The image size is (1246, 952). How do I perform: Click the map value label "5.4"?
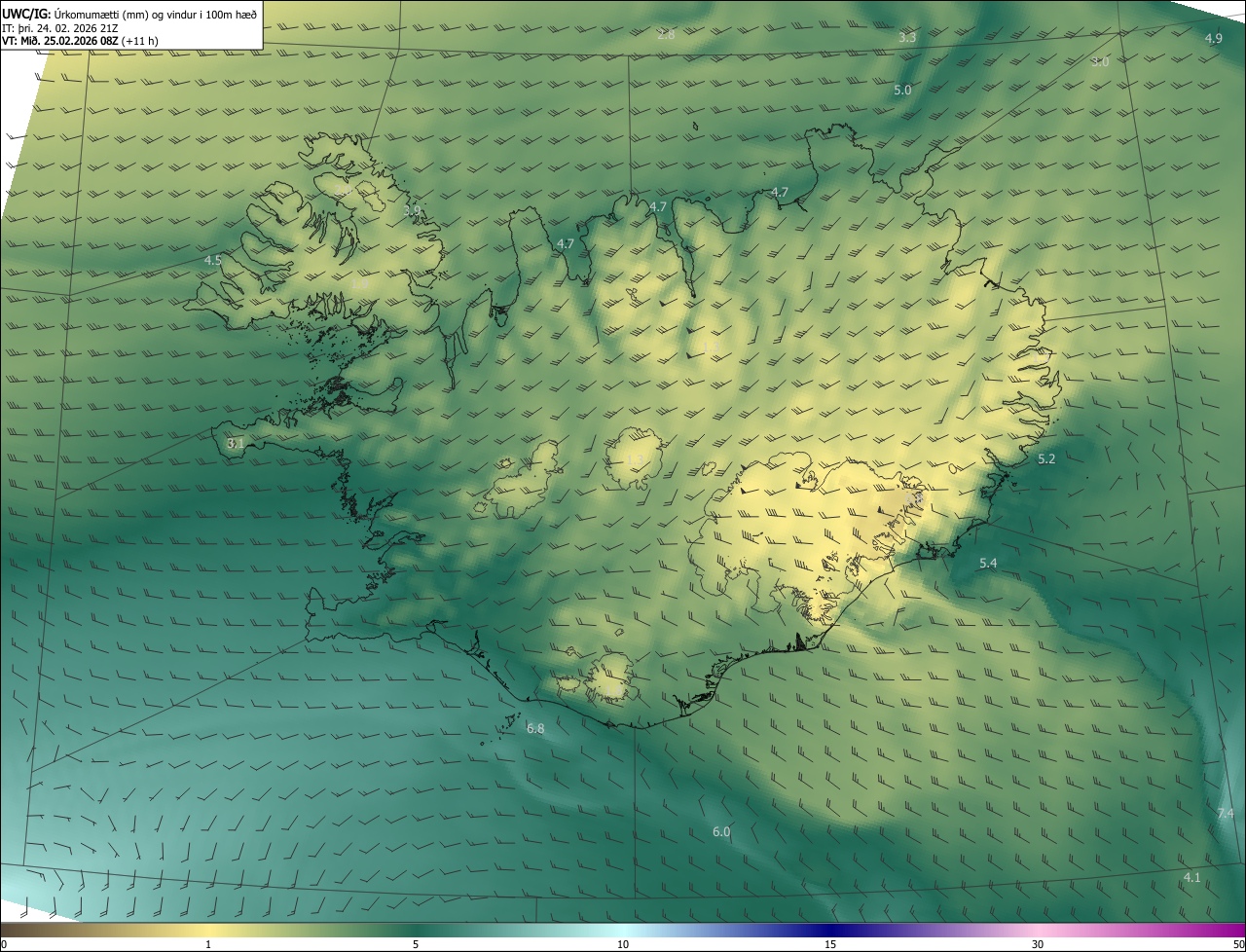(988, 564)
